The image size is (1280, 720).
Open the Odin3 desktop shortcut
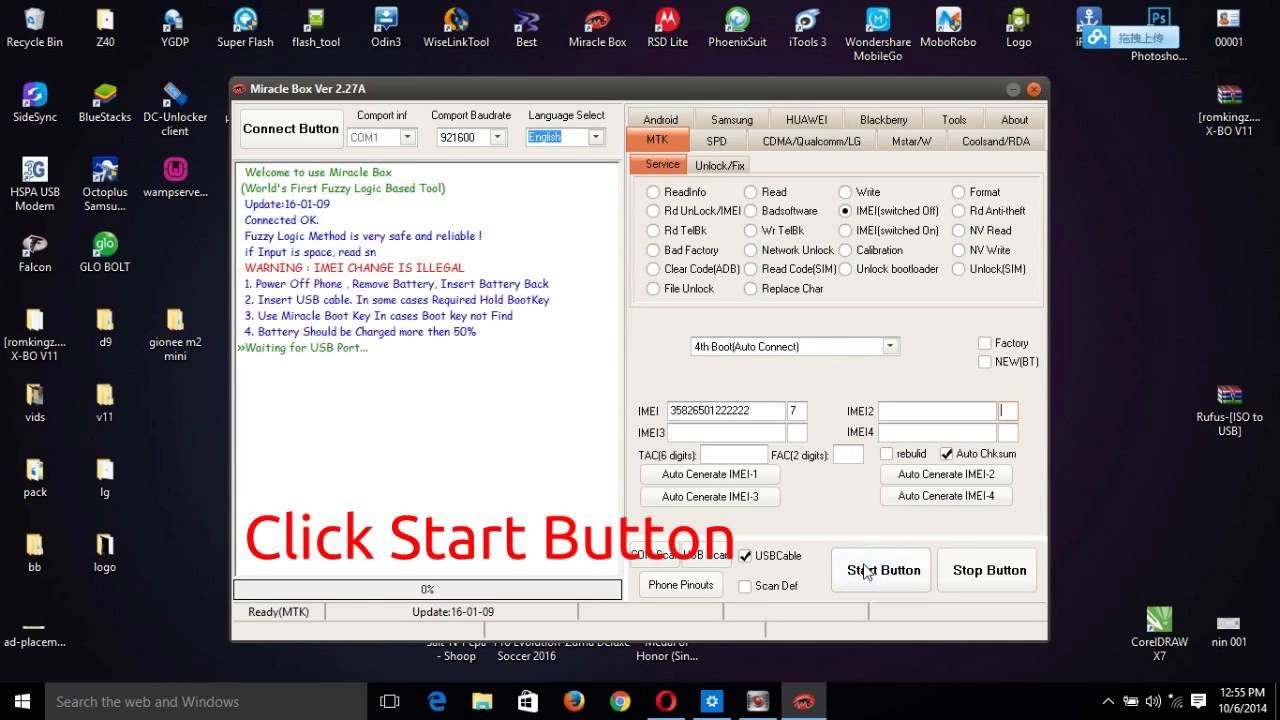pos(386,27)
